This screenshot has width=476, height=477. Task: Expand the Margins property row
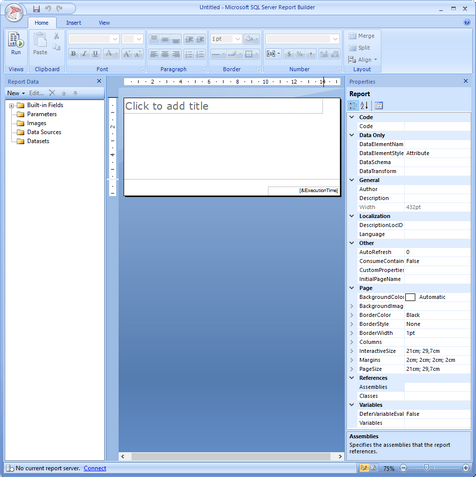pos(352,360)
